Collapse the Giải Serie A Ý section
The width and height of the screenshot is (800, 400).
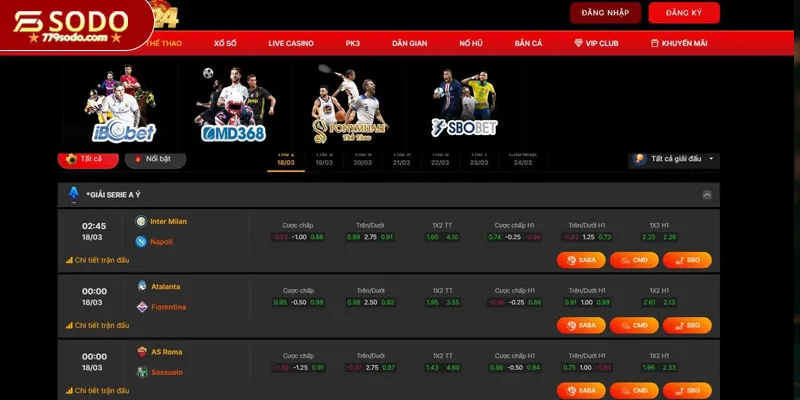[x=707, y=194]
